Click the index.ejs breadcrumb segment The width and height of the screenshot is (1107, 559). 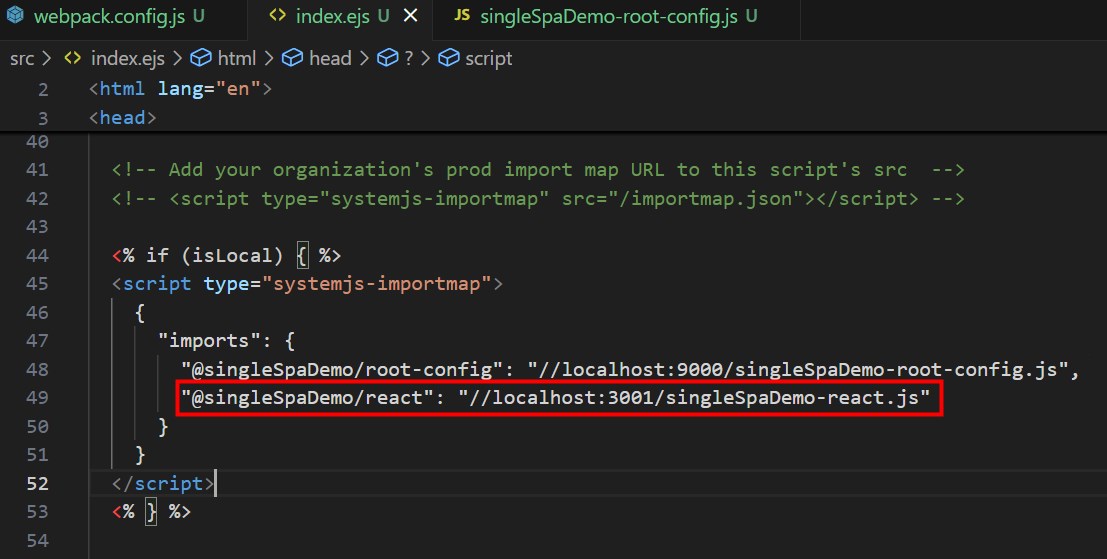click(x=128, y=59)
